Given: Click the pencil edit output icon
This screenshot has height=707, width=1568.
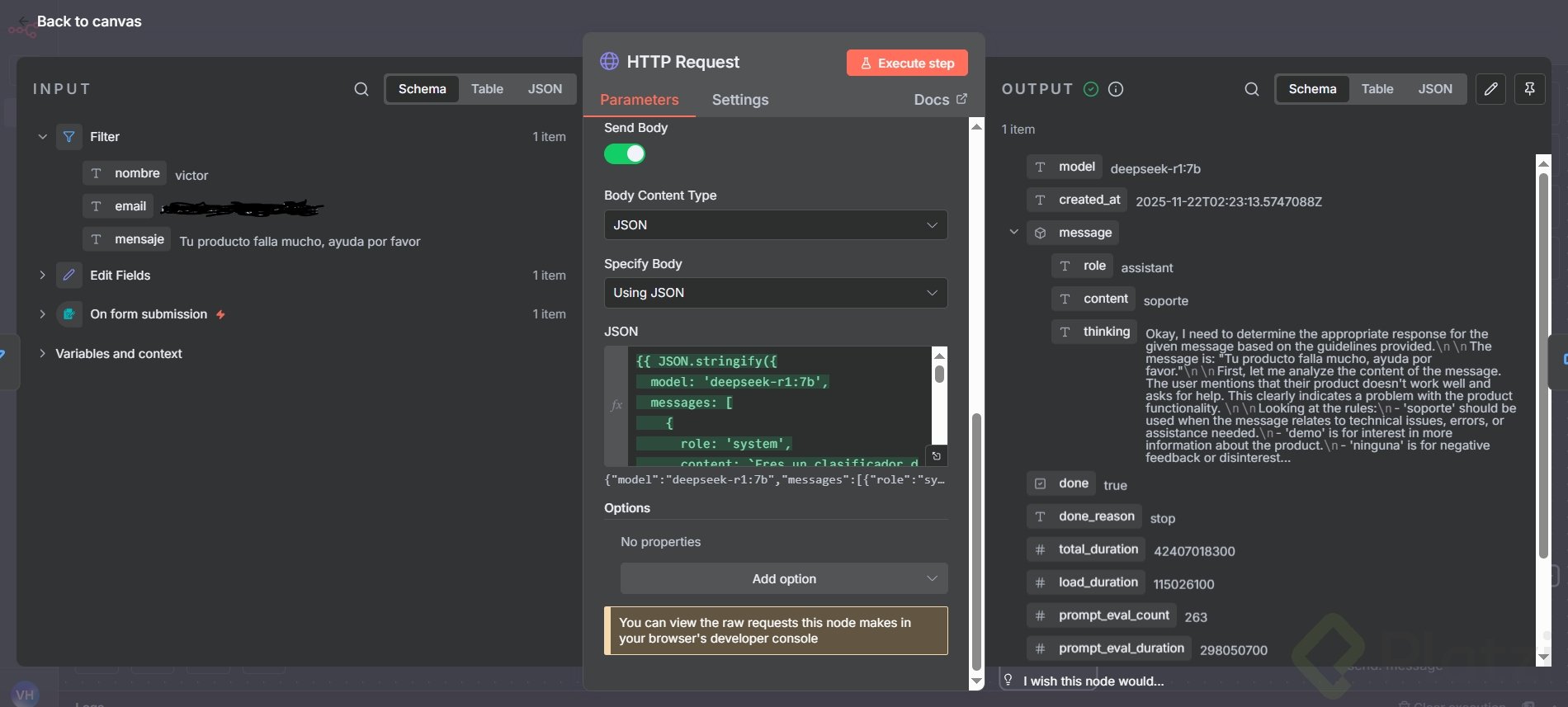Looking at the screenshot, I should (x=1490, y=89).
